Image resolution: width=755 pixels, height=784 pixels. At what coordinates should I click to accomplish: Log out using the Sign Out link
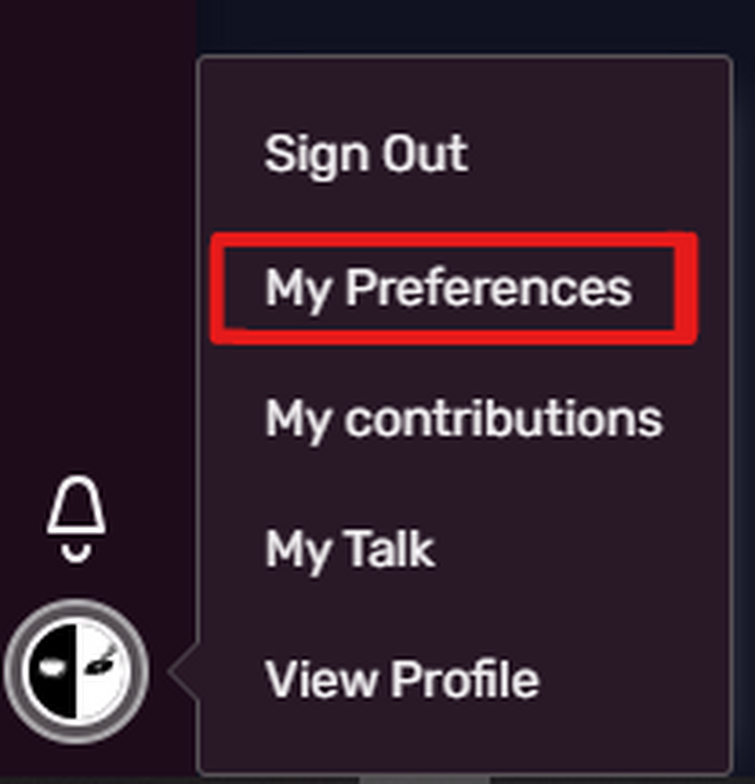tap(366, 154)
